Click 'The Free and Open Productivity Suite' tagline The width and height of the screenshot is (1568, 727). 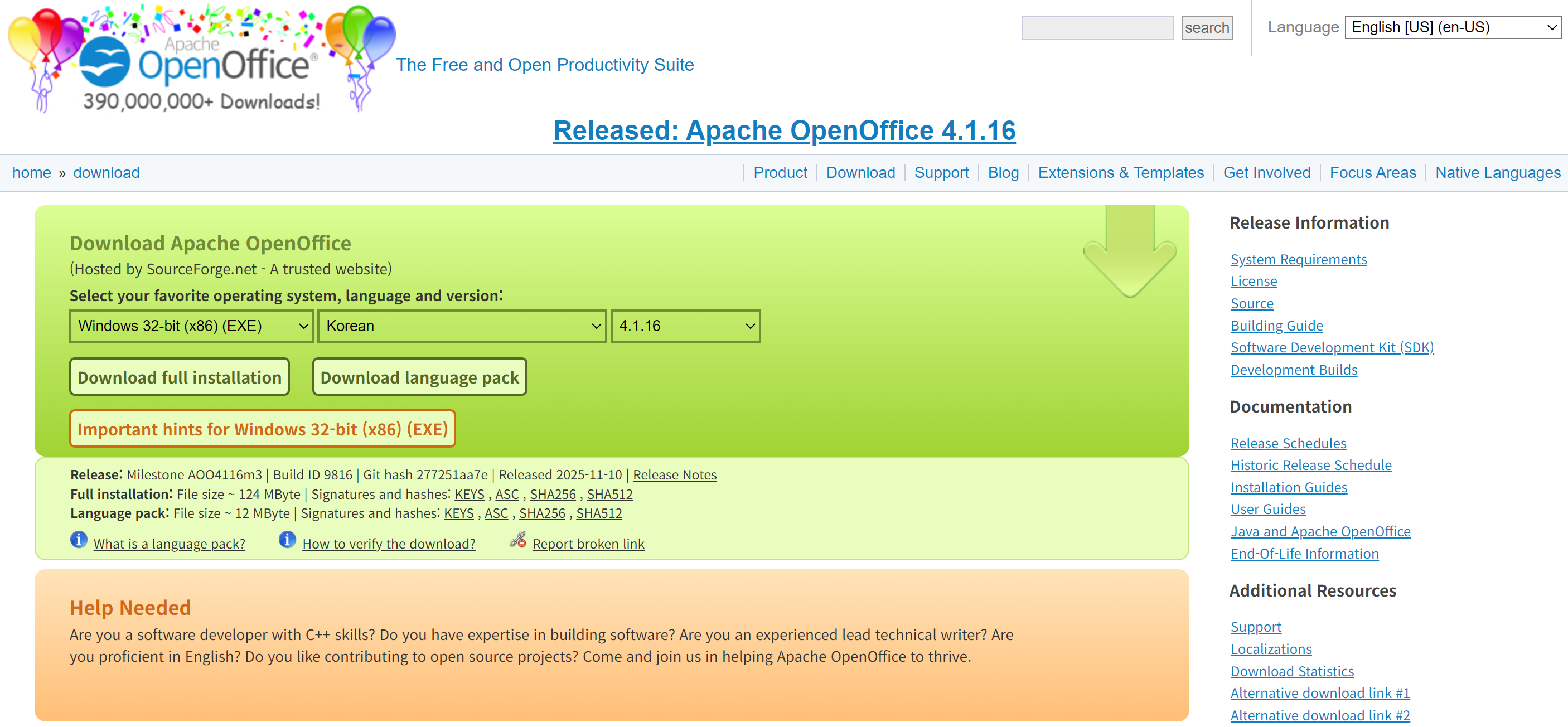coord(545,65)
